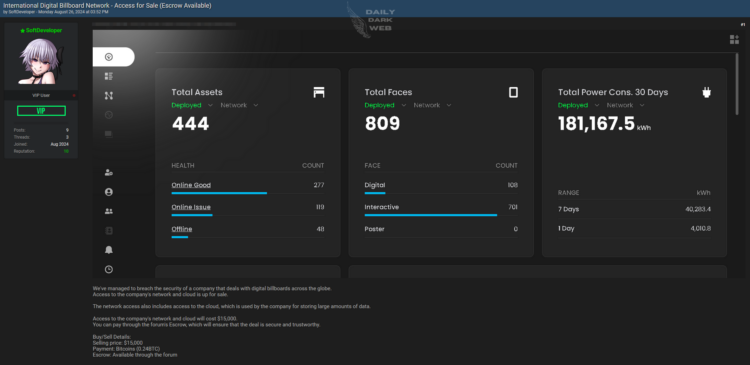
Task: Click the RANGE column header
Action: pos(568,193)
